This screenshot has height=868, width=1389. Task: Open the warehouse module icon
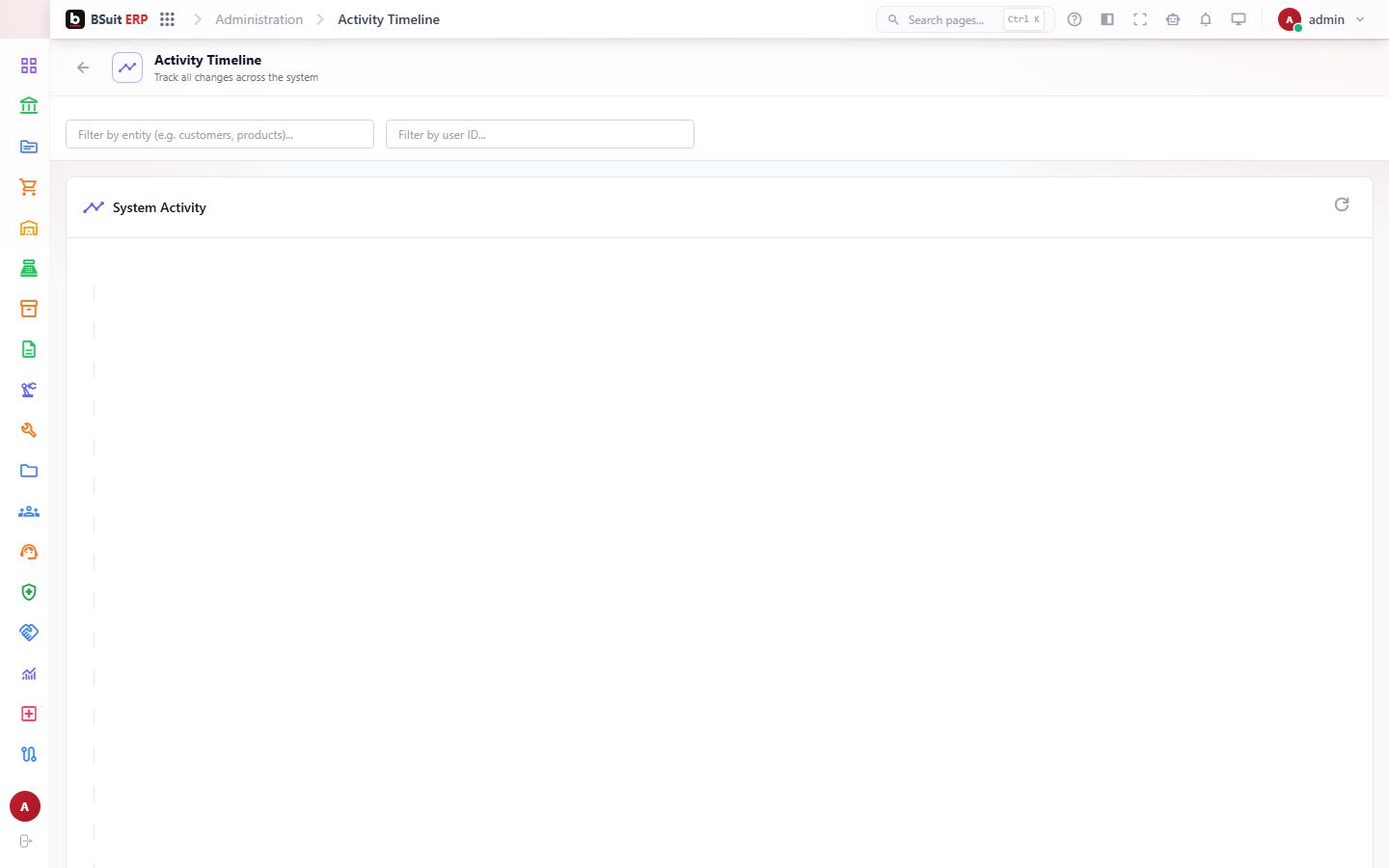(x=29, y=228)
